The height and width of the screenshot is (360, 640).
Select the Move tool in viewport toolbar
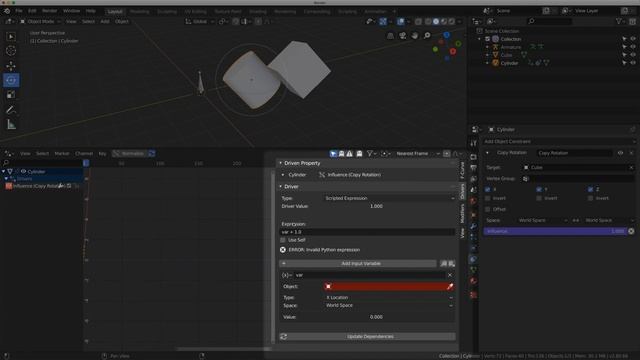click(x=11, y=65)
